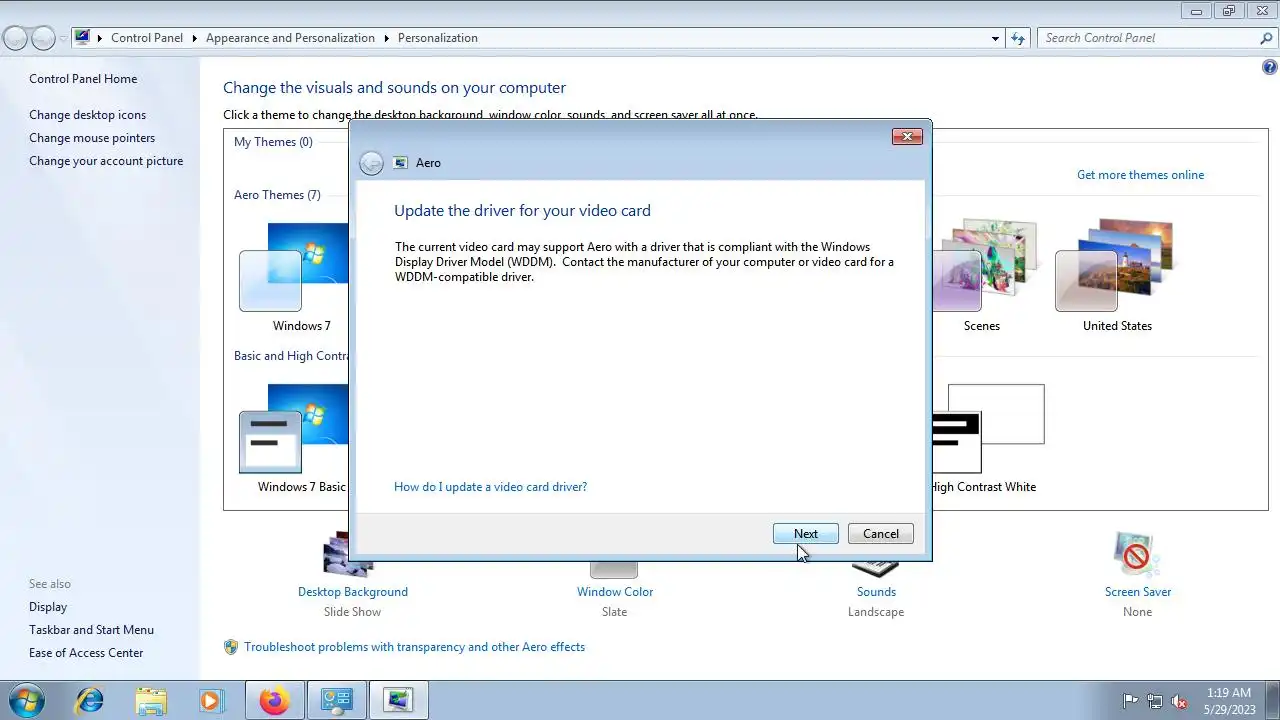Click the Forward navigation button
1280x720 pixels.
43,38
